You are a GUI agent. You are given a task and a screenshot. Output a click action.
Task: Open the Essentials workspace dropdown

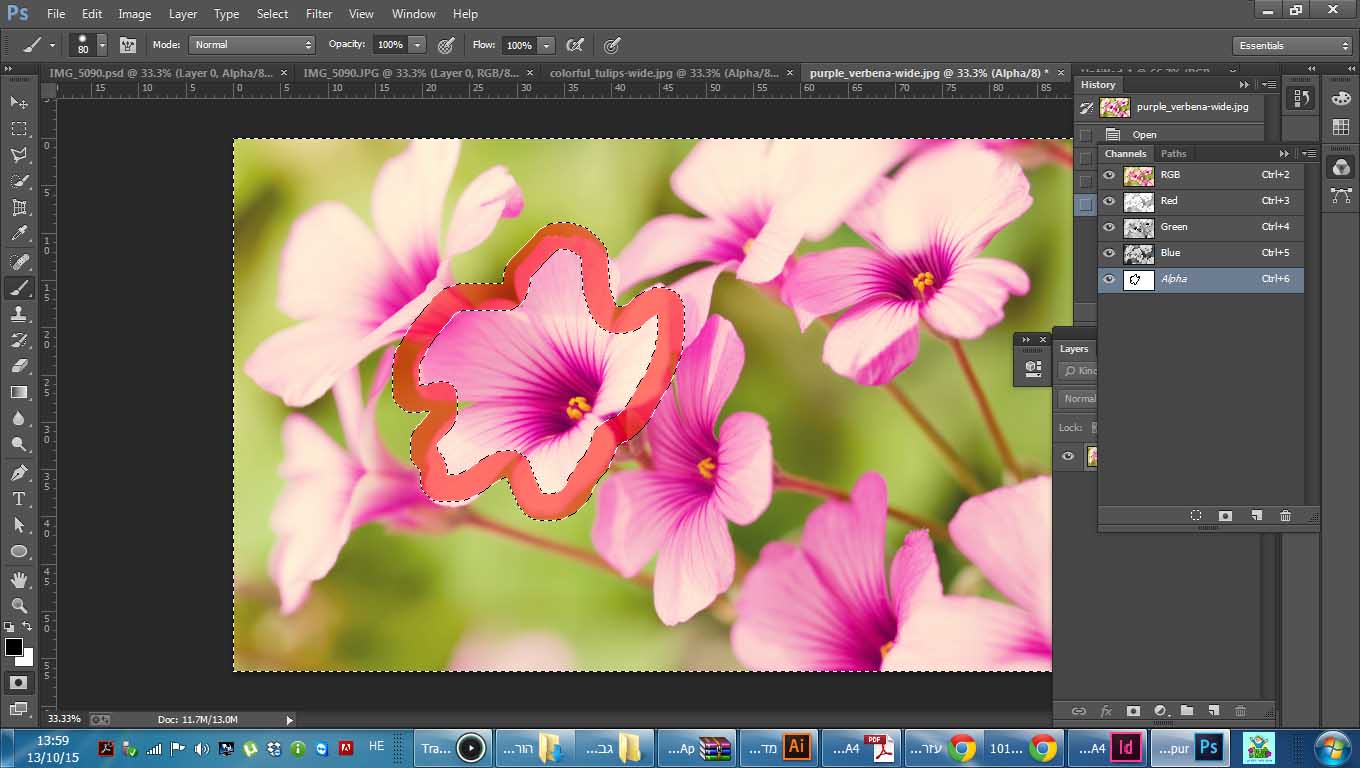(x=1292, y=45)
